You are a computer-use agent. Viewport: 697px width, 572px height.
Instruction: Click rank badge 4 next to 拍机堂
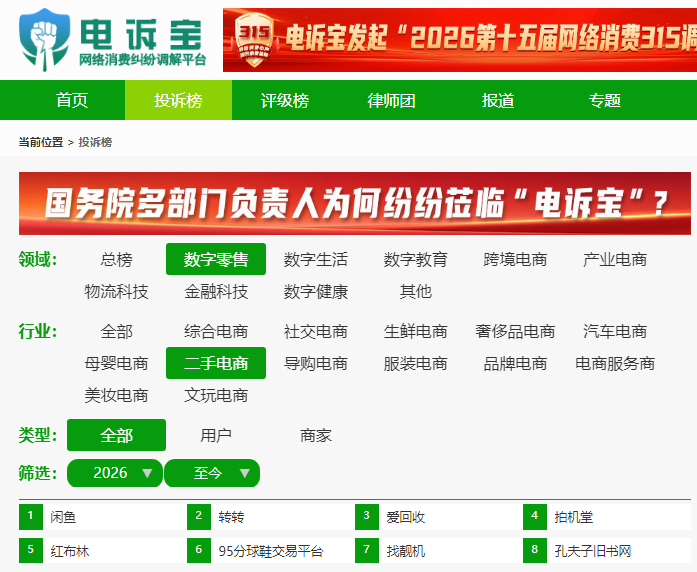535,516
